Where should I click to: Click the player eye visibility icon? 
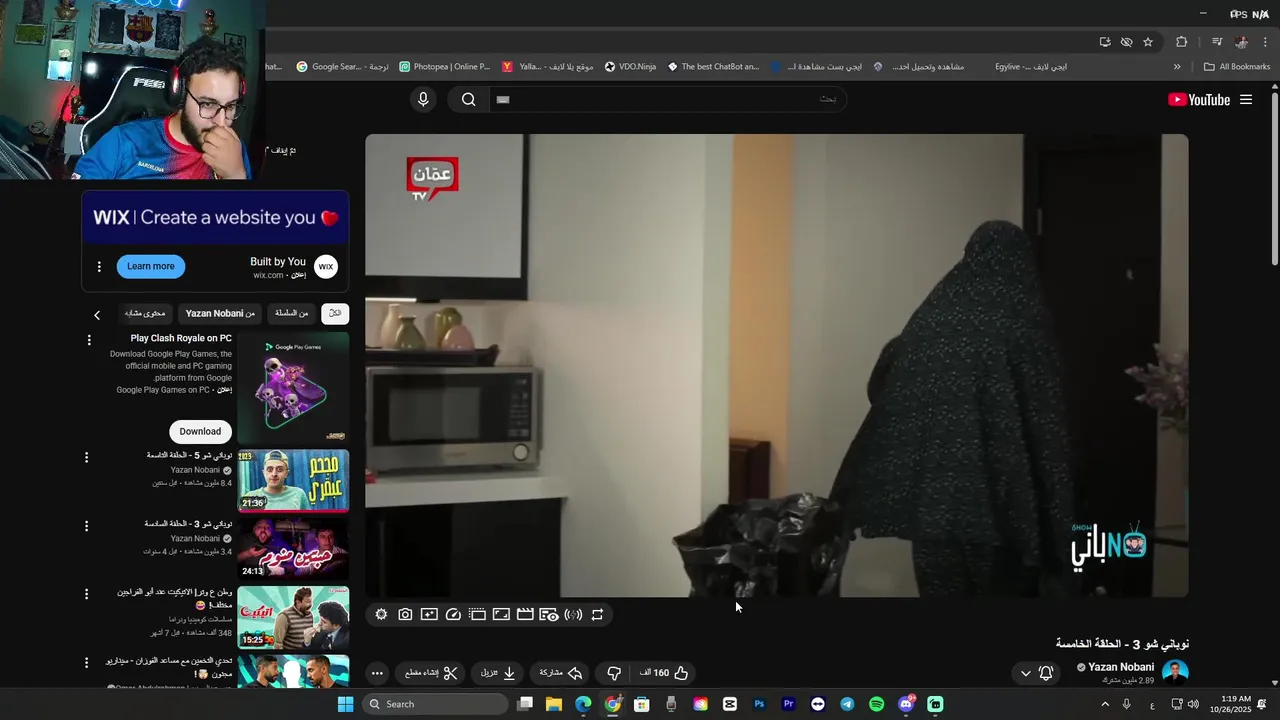pyautogui.click(x=549, y=615)
